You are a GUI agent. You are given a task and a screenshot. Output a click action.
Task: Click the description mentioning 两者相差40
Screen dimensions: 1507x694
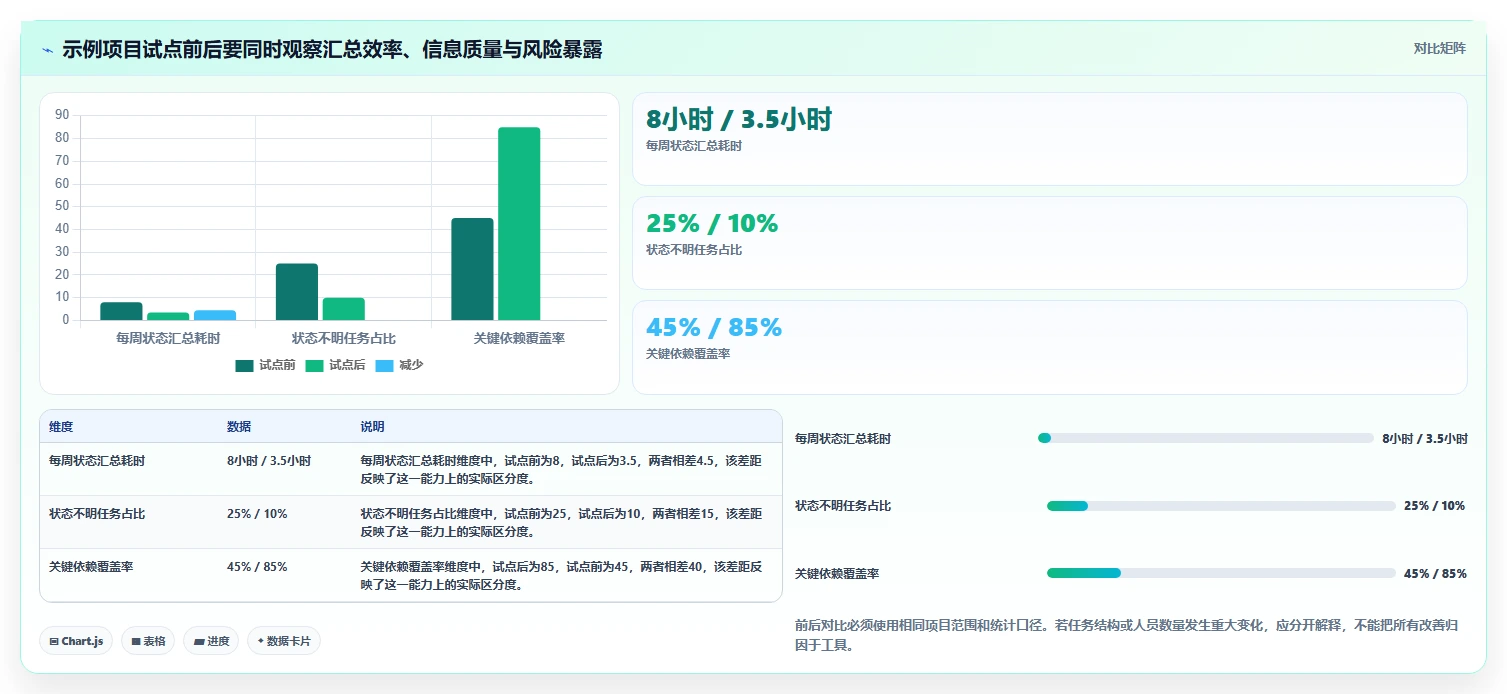[561, 575]
